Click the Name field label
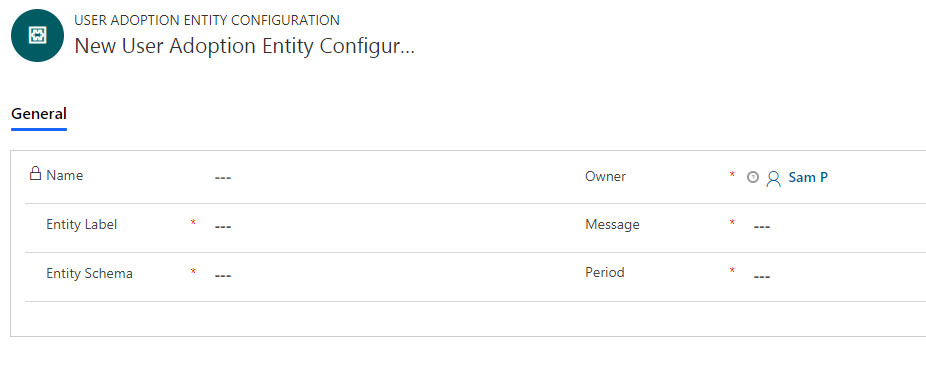 coord(64,175)
